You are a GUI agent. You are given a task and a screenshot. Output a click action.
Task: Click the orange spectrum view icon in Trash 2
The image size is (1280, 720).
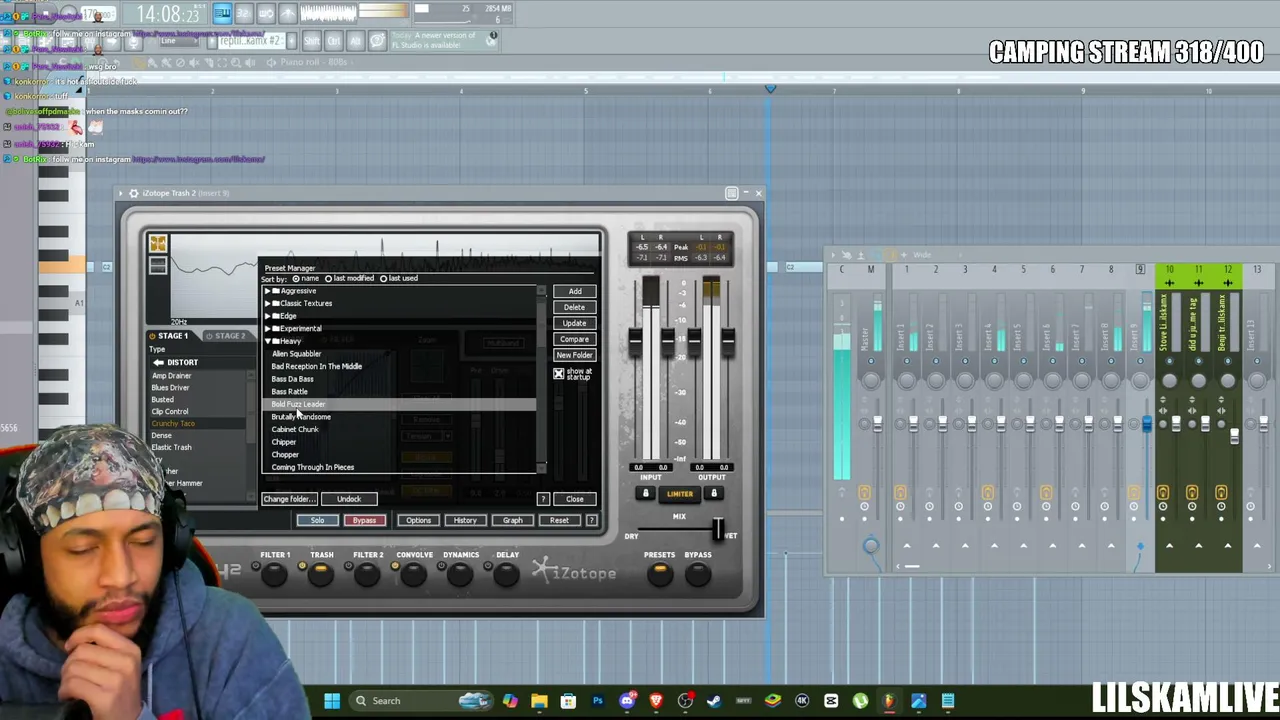pos(157,244)
